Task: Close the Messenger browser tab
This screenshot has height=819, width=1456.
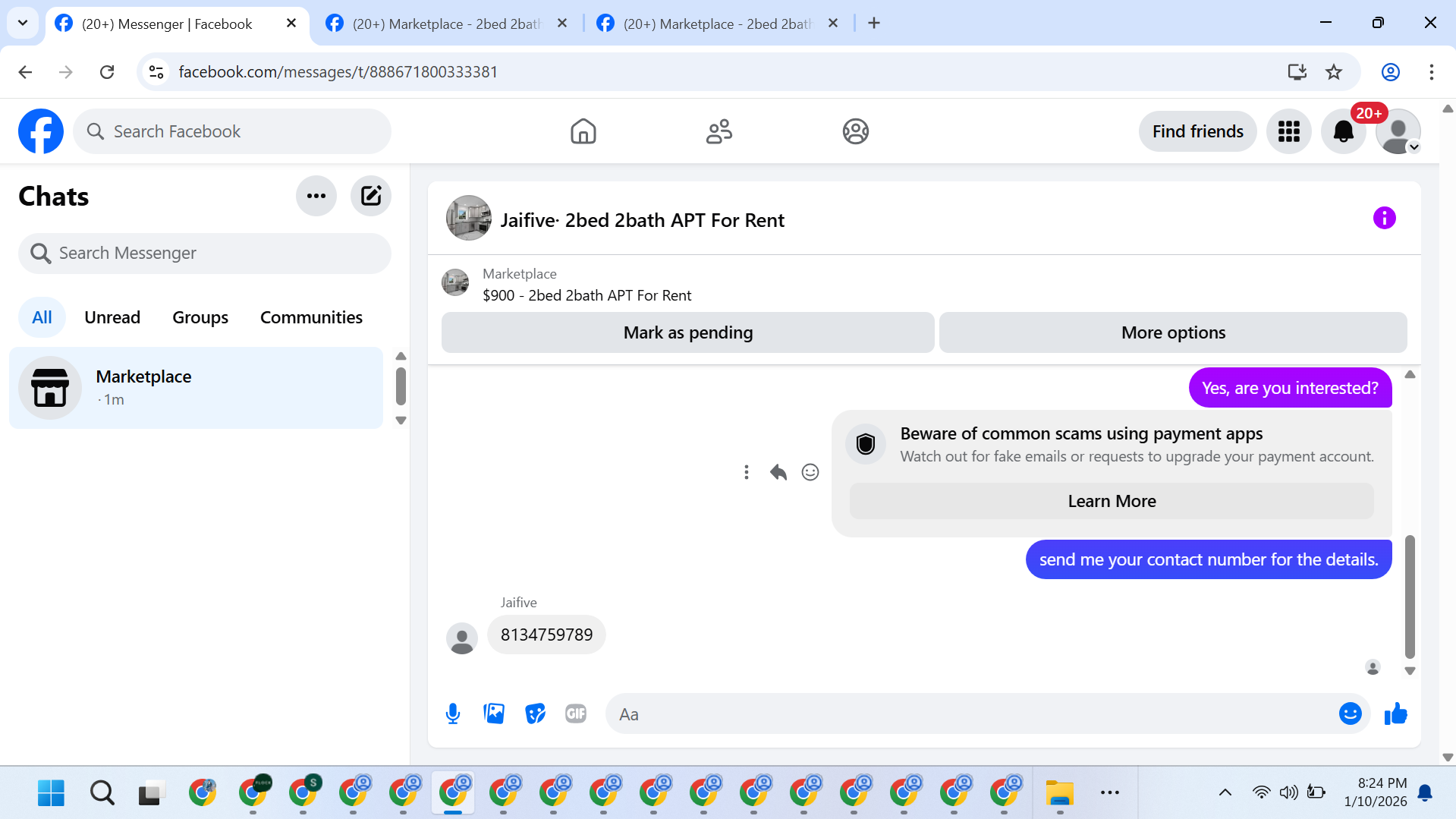Action: (x=291, y=24)
